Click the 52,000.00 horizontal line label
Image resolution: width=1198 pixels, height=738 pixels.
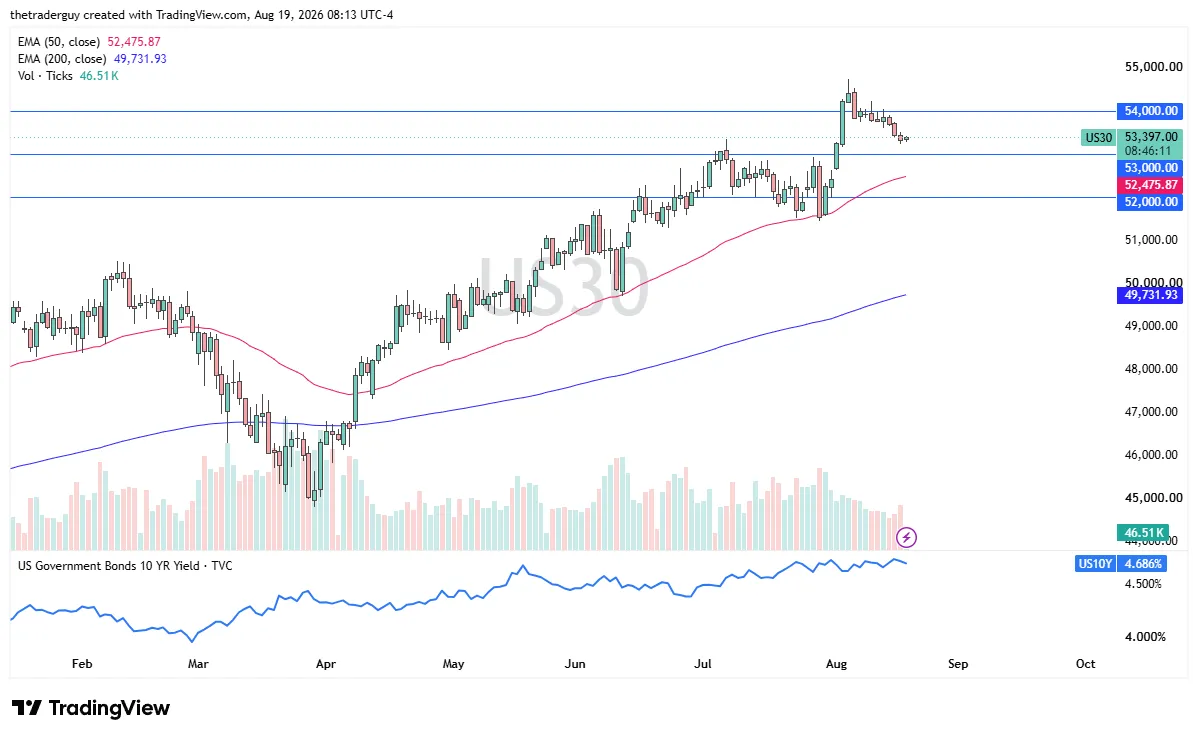pyautogui.click(x=1149, y=202)
